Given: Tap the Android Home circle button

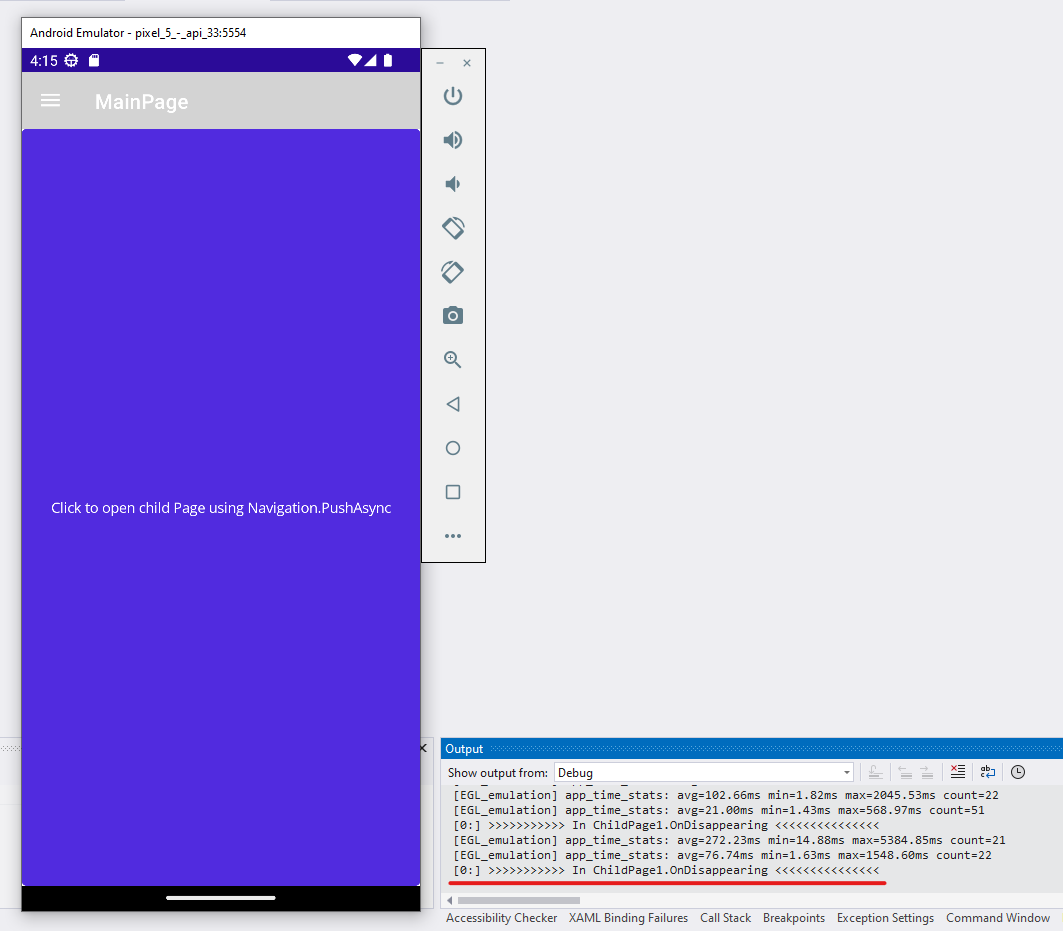Looking at the screenshot, I should 452,448.
